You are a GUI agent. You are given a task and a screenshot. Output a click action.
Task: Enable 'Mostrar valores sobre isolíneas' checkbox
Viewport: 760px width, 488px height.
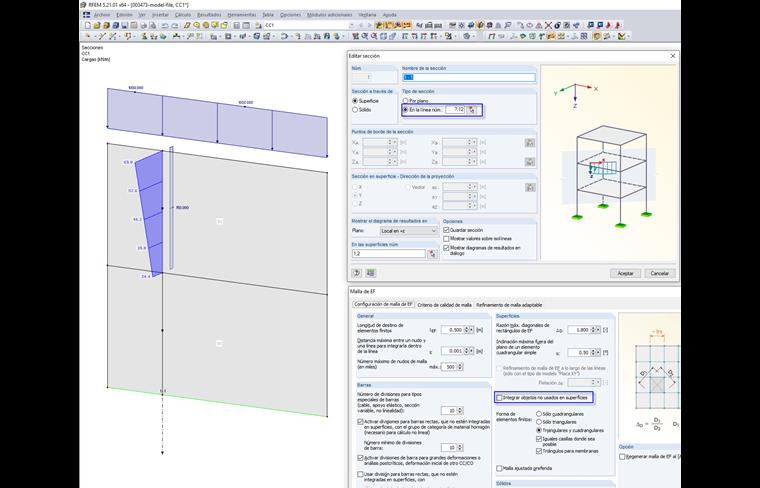pos(446,238)
